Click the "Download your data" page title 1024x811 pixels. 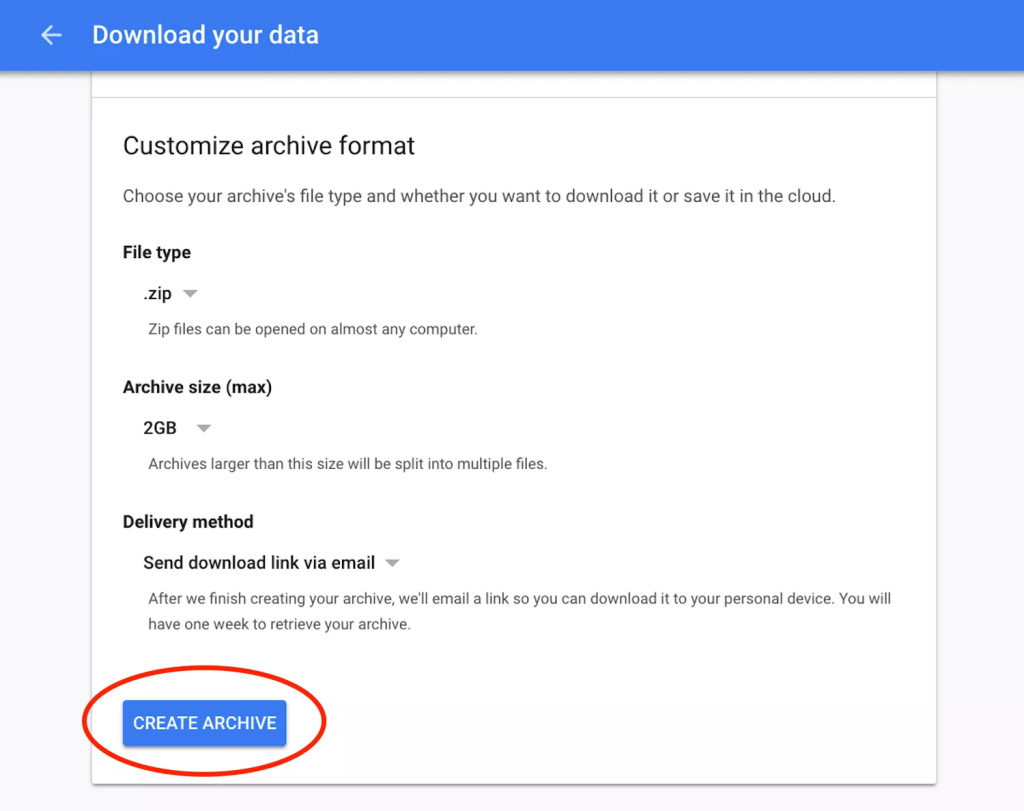click(x=205, y=35)
